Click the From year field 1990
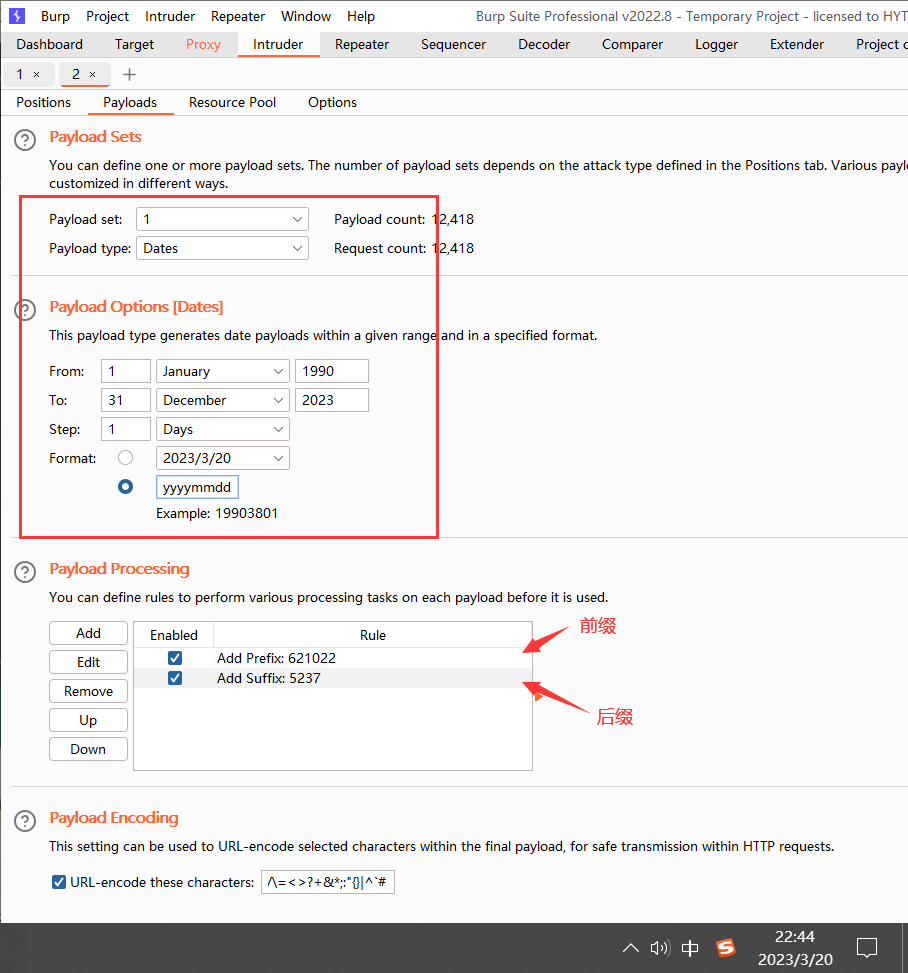Image resolution: width=908 pixels, height=973 pixels. click(x=332, y=371)
